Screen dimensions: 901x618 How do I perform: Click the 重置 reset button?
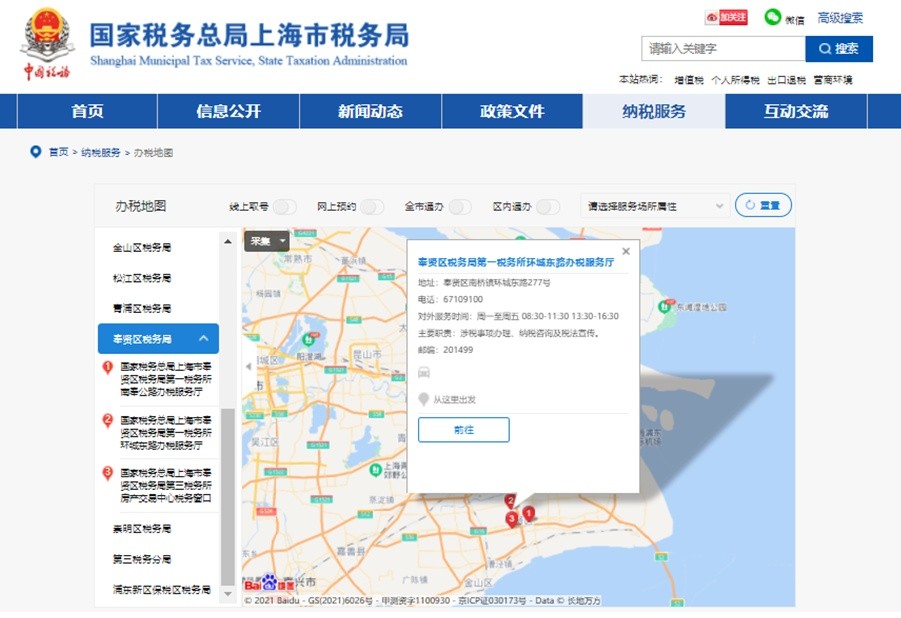click(763, 205)
